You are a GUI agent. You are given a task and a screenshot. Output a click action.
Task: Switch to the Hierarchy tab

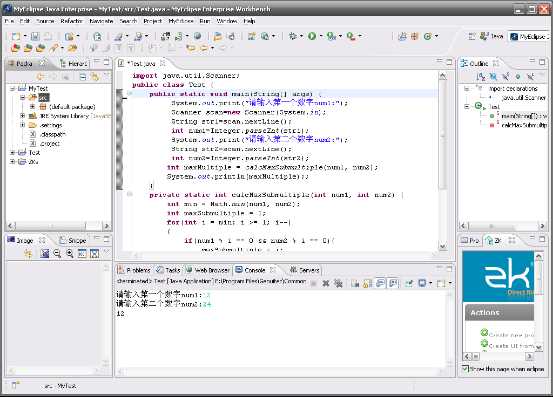pyautogui.click(x=74, y=63)
